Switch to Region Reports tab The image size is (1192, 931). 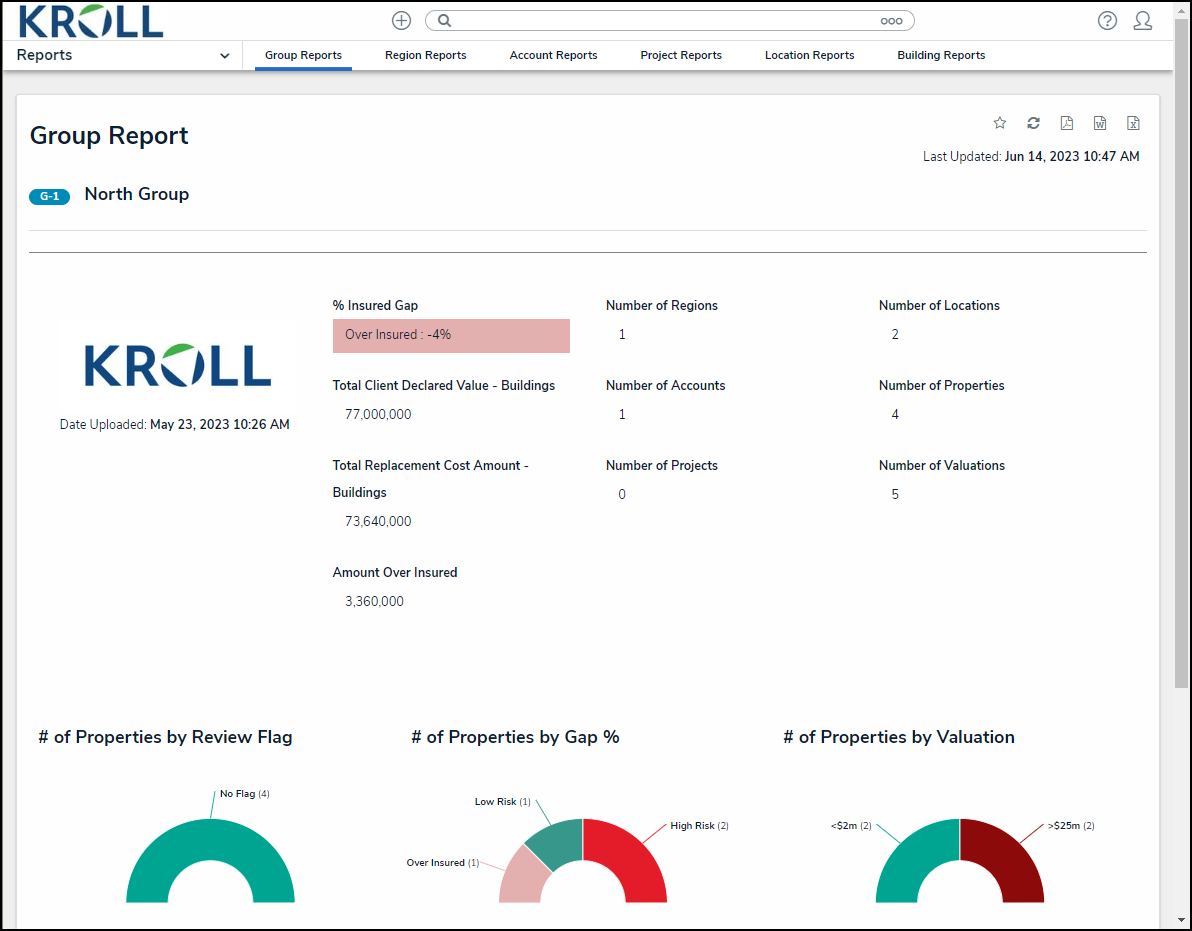click(426, 55)
